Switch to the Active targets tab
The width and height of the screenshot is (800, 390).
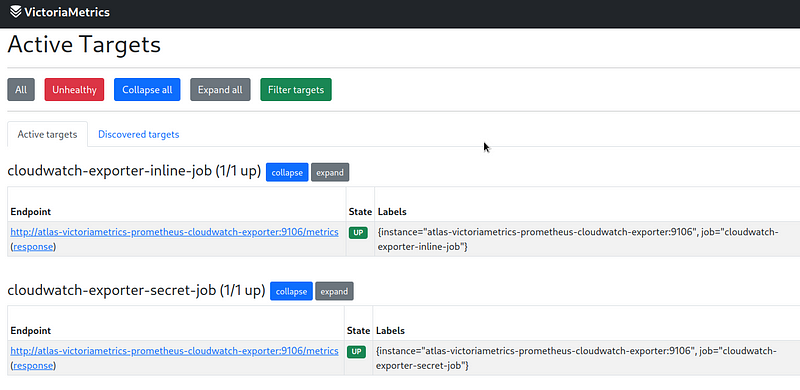point(47,134)
